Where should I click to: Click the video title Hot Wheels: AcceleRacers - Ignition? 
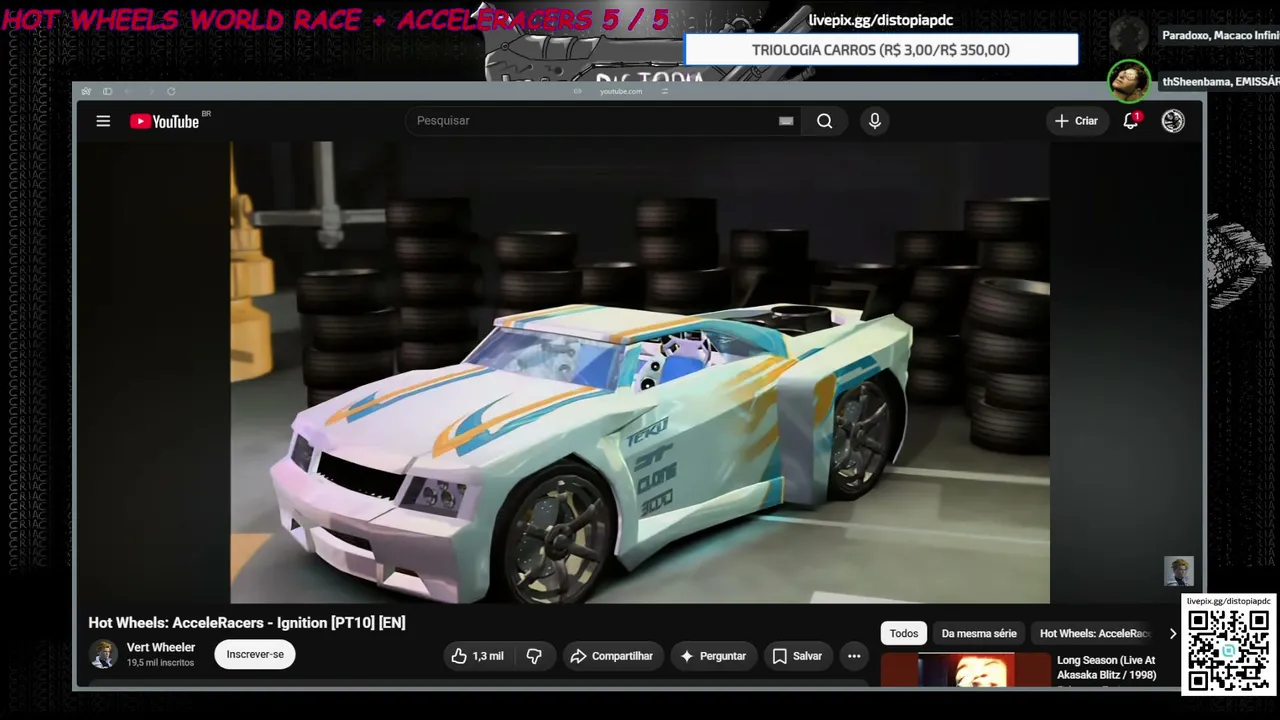pyautogui.click(x=247, y=623)
